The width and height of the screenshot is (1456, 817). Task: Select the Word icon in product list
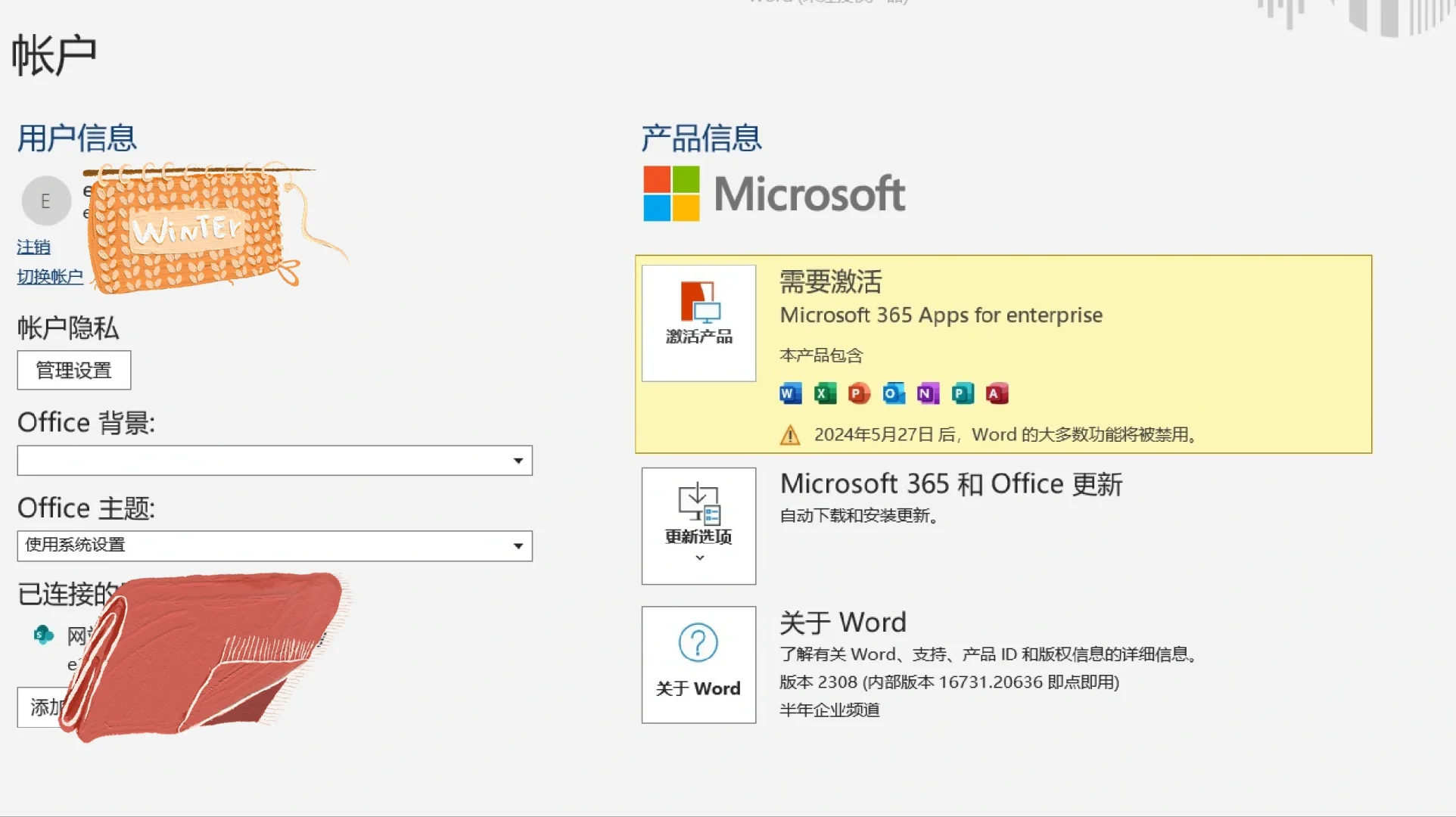(x=789, y=393)
